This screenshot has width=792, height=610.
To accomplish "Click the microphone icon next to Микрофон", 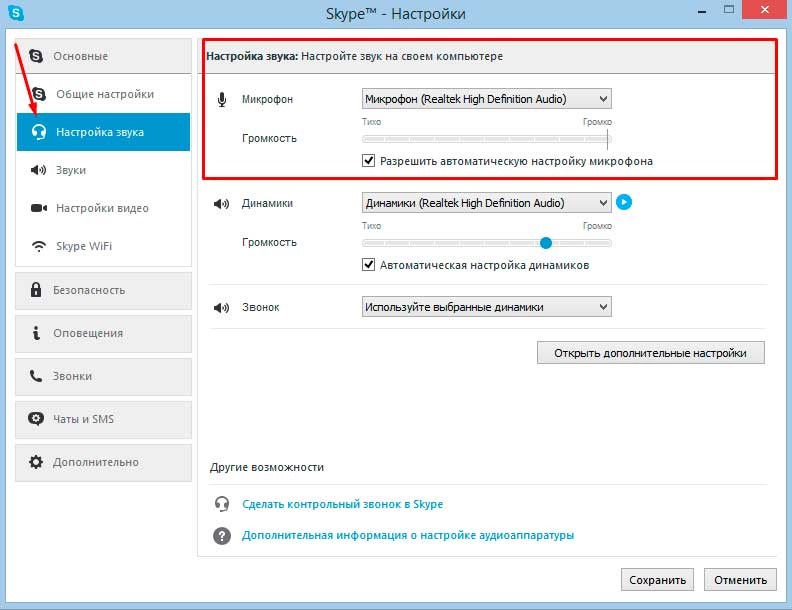I will 222,99.
